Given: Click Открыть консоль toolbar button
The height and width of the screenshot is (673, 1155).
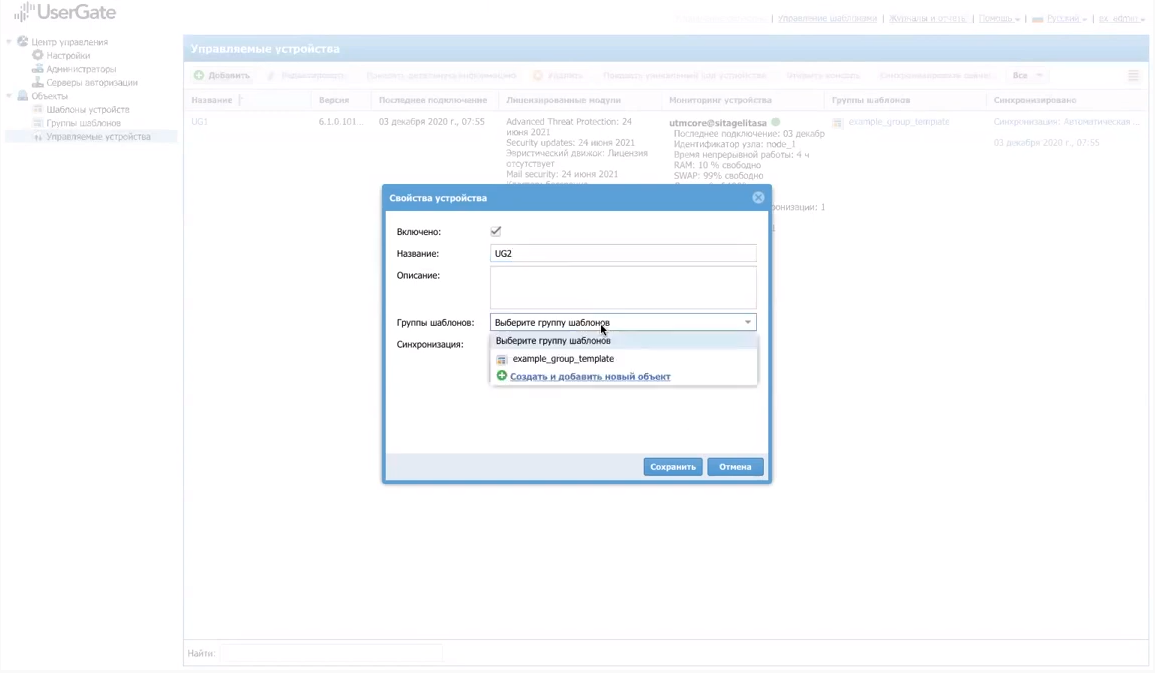Looking at the screenshot, I should pos(823,75).
